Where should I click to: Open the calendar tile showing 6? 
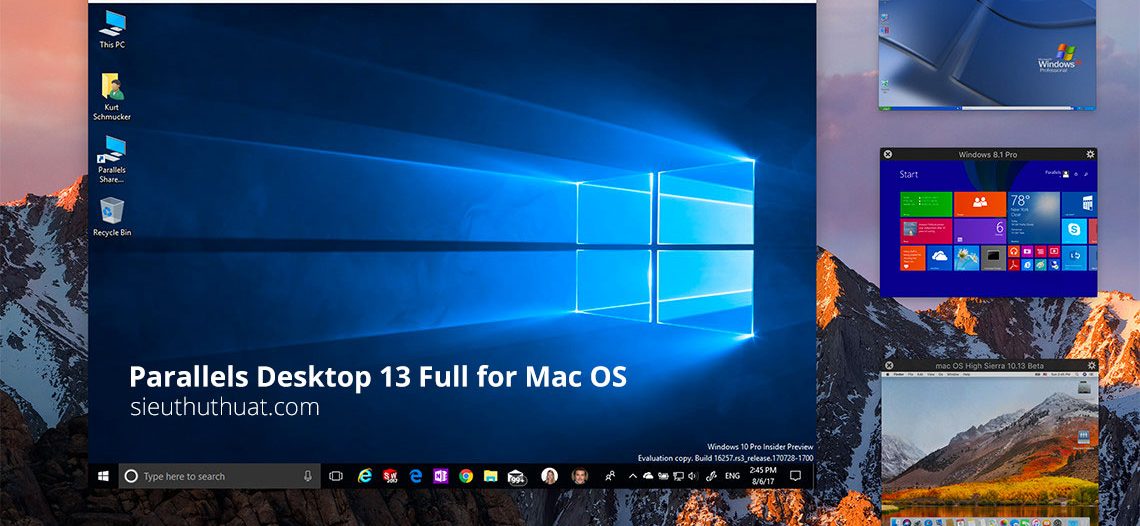(980, 231)
